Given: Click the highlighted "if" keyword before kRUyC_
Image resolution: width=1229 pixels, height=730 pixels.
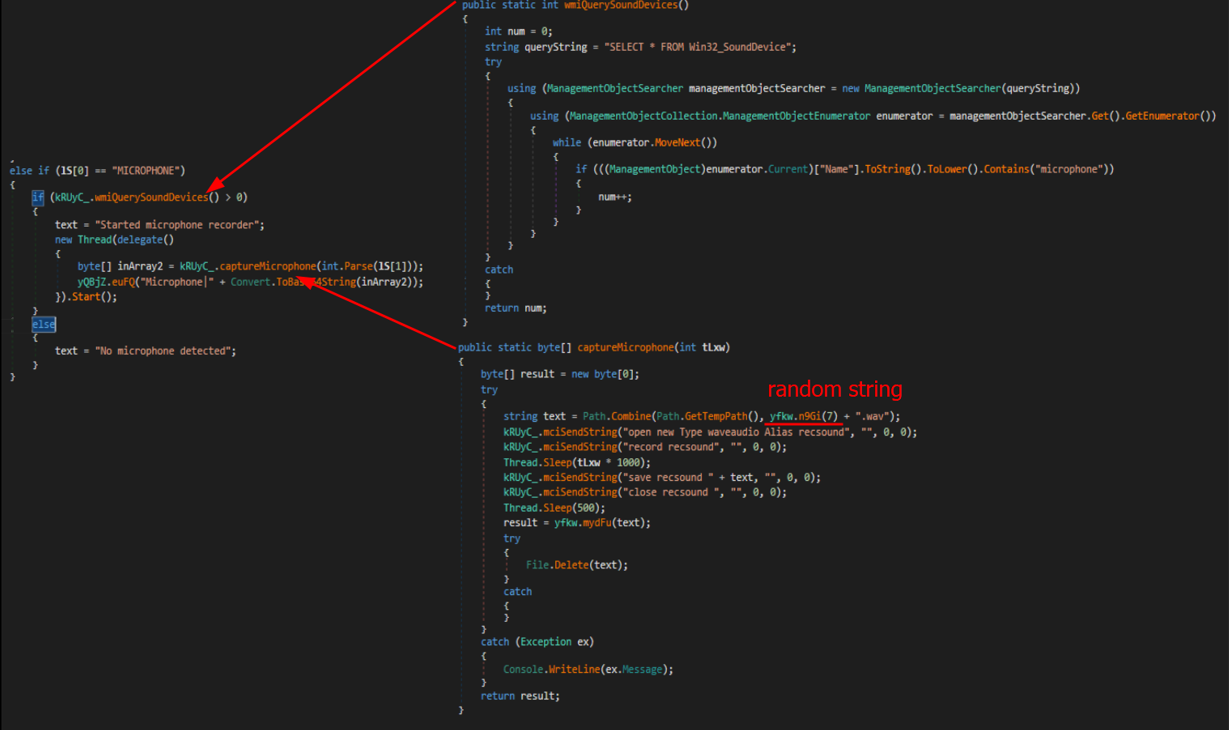Looking at the screenshot, I should pos(37,198).
